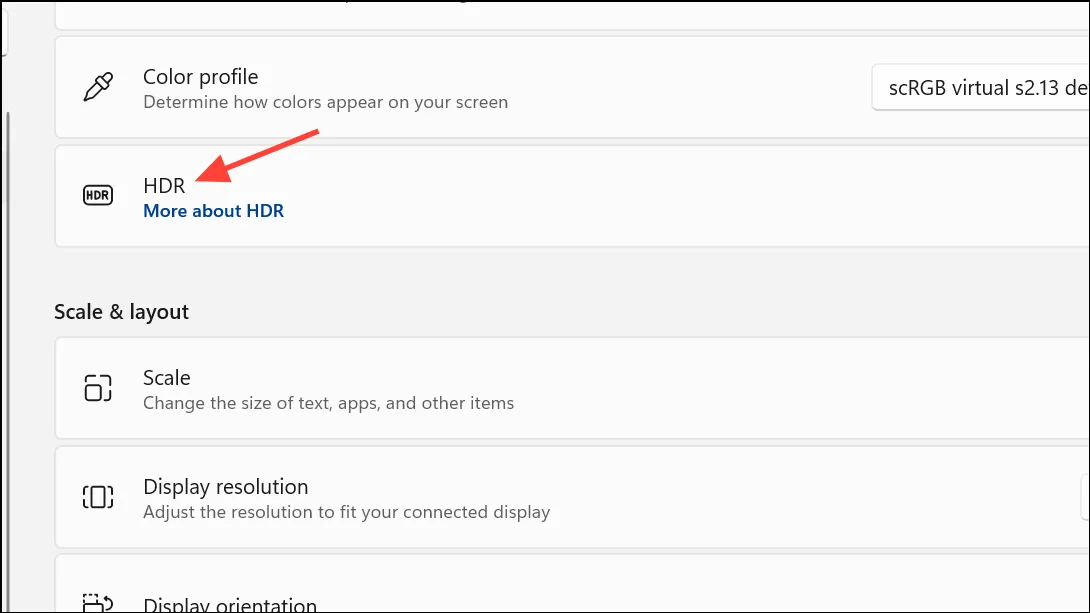
Task: Click the Color profile eyedropper icon
Action: 98,87
